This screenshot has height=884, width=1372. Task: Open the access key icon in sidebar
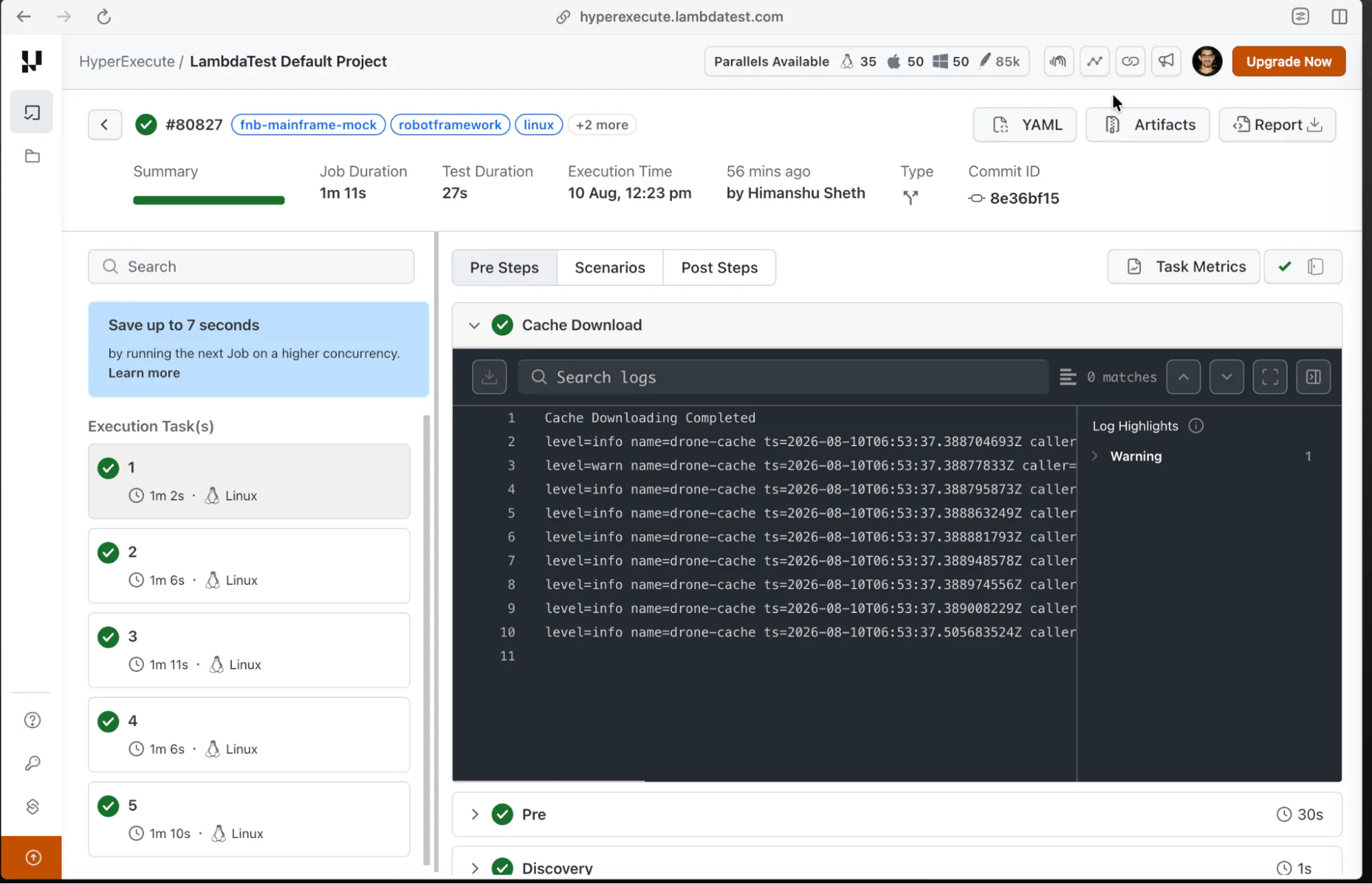point(32,763)
